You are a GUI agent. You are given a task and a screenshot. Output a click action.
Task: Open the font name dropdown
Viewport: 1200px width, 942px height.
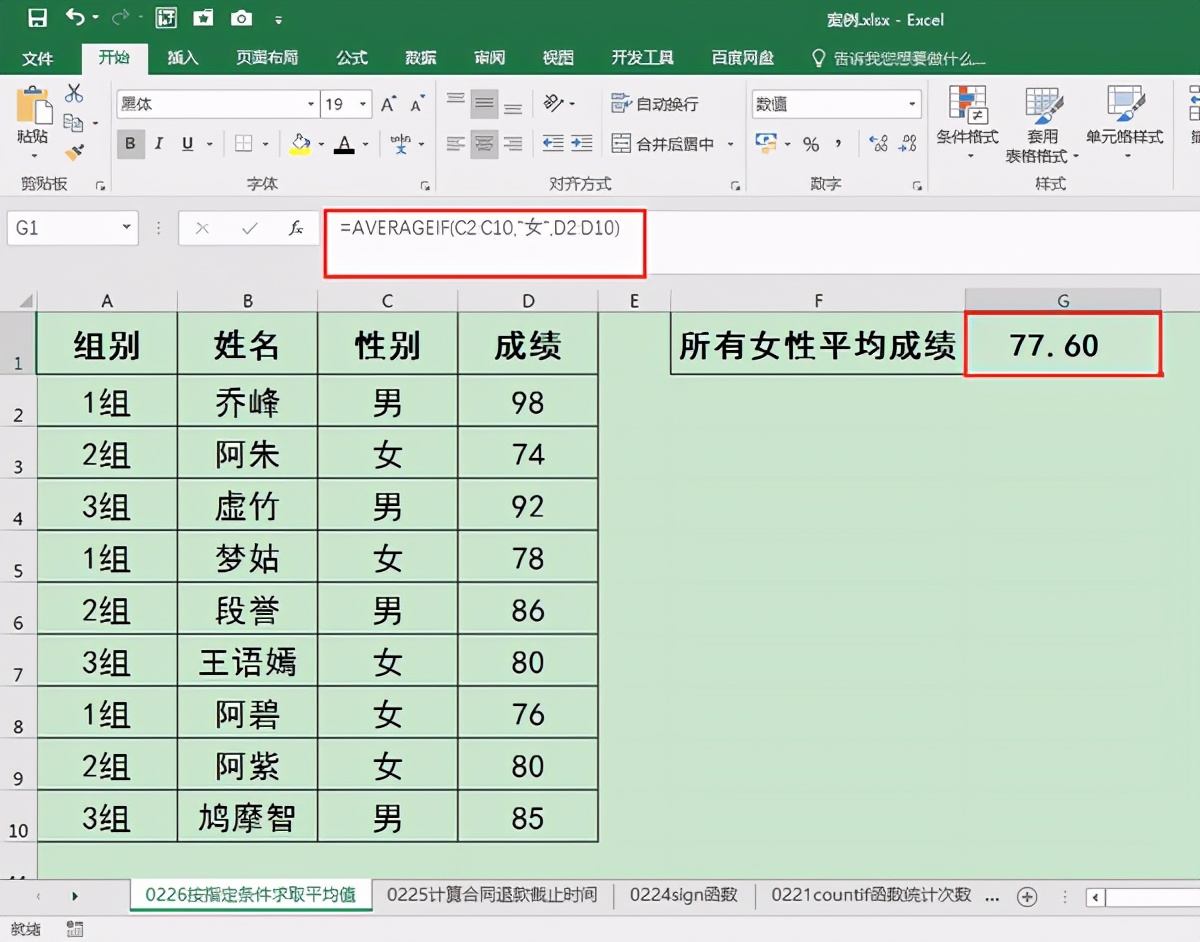(x=311, y=104)
